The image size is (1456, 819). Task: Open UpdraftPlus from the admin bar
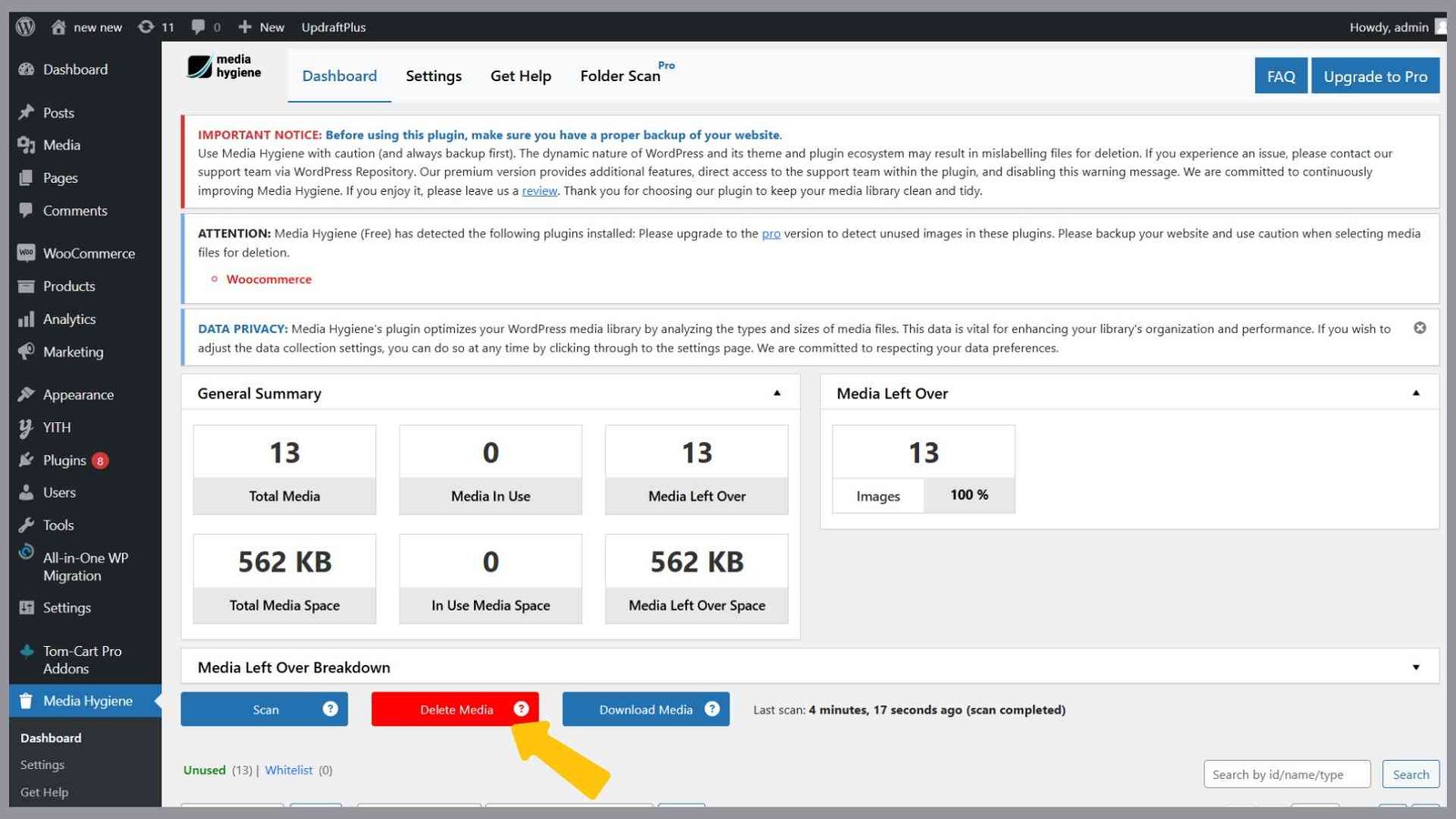click(x=333, y=26)
